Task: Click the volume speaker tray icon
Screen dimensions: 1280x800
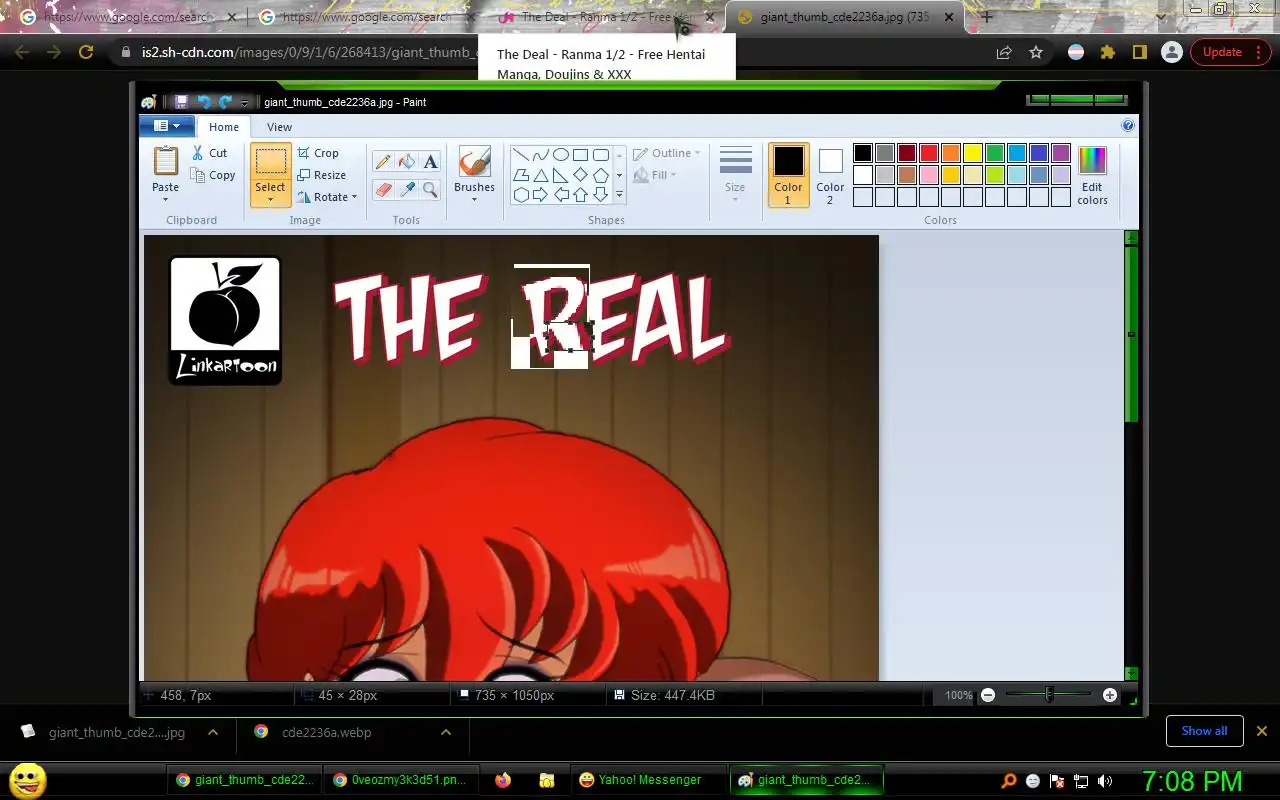Action: click(x=1105, y=781)
